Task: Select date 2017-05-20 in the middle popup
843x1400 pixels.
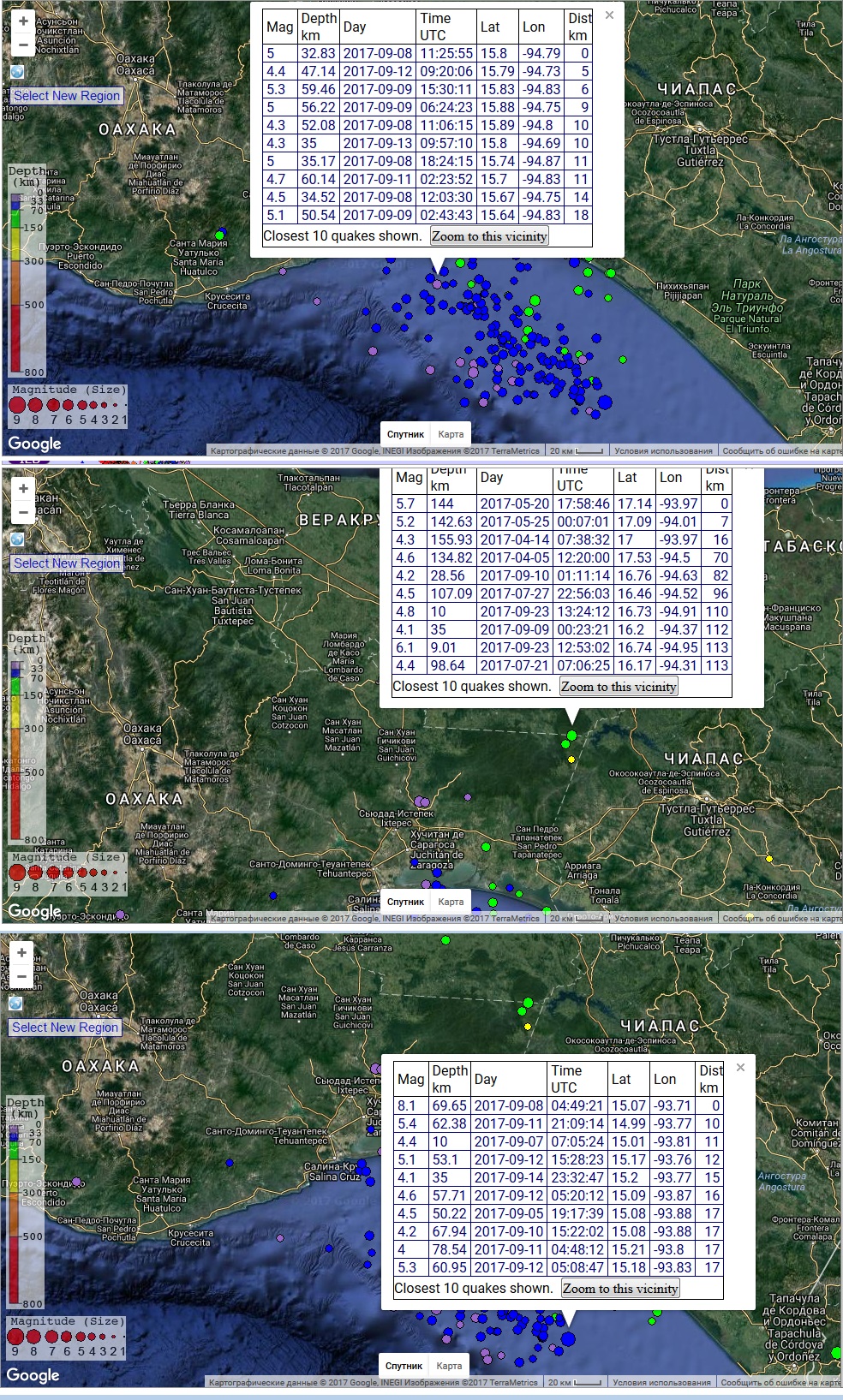Action: click(514, 503)
